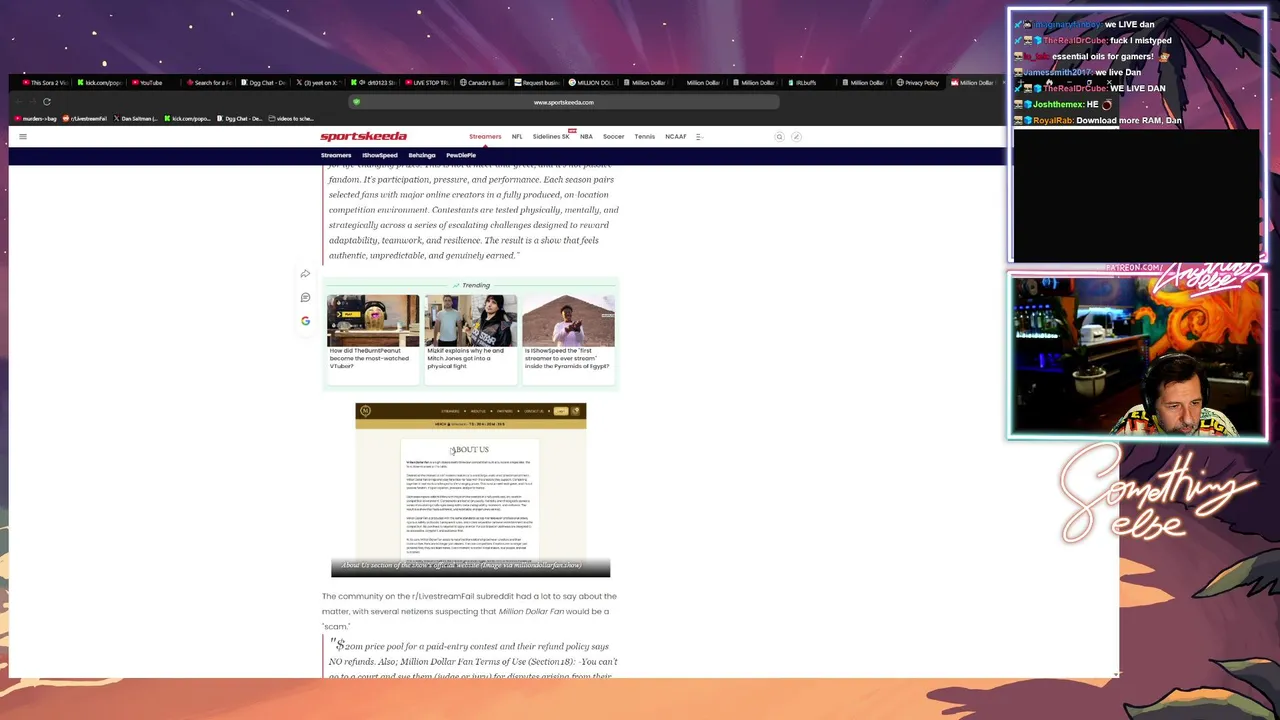Expand the more sports dropdown
This screenshot has width=1280, height=720.
[x=699, y=137]
